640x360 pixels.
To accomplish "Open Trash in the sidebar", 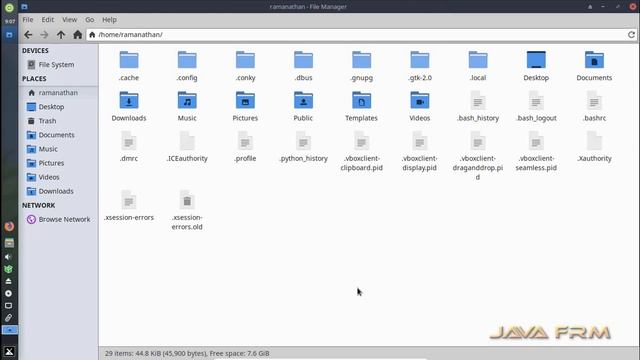I will pyautogui.click(x=58, y=121).
